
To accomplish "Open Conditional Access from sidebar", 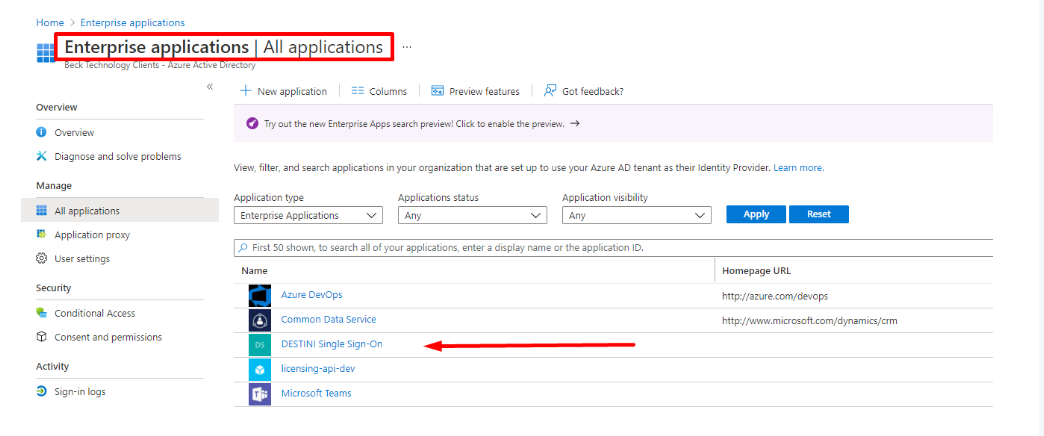I will [x=95, y=313].
